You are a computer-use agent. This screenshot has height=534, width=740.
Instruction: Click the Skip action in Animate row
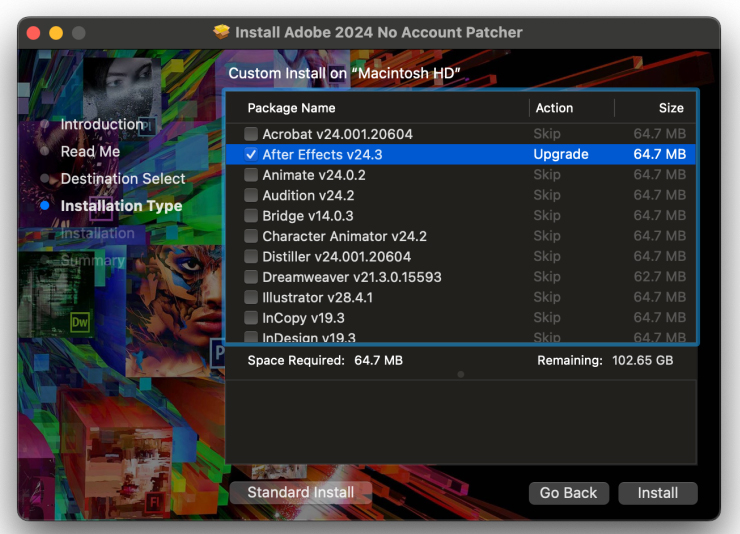click(547, 175)
